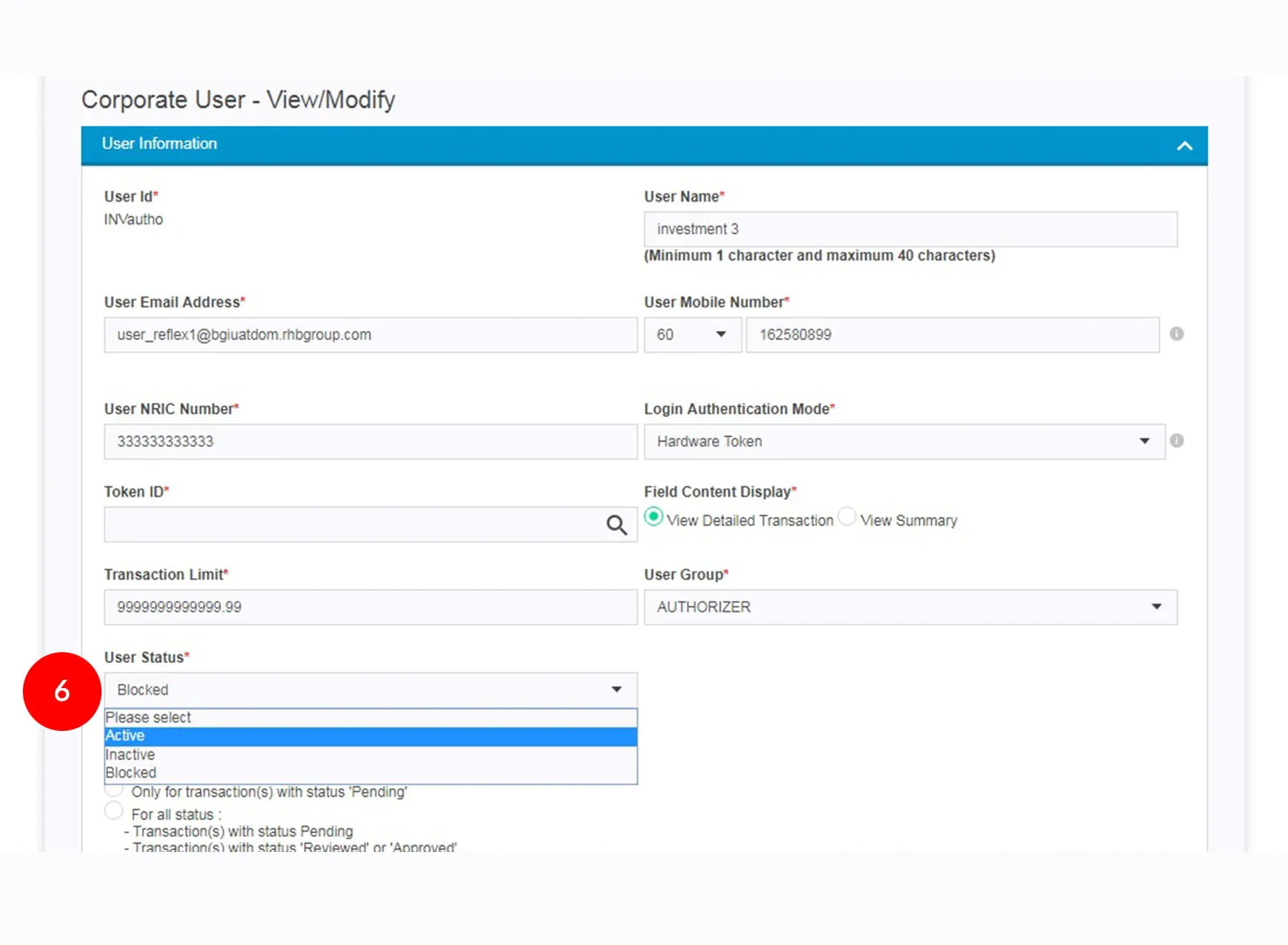The width and height of the screenshot is (1288, 945).
Task: Focus the User NRIC Number field
Action: pyautogui.click(x=370, y=442)
